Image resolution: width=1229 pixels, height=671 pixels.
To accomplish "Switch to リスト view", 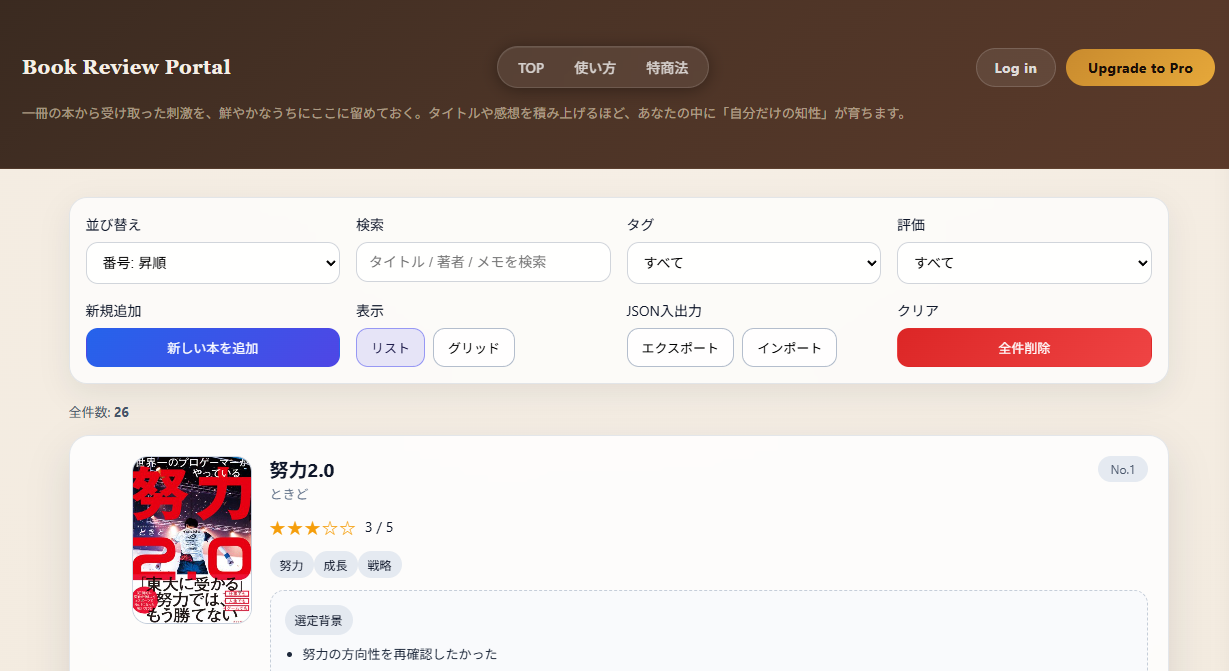I will (390, 348).
